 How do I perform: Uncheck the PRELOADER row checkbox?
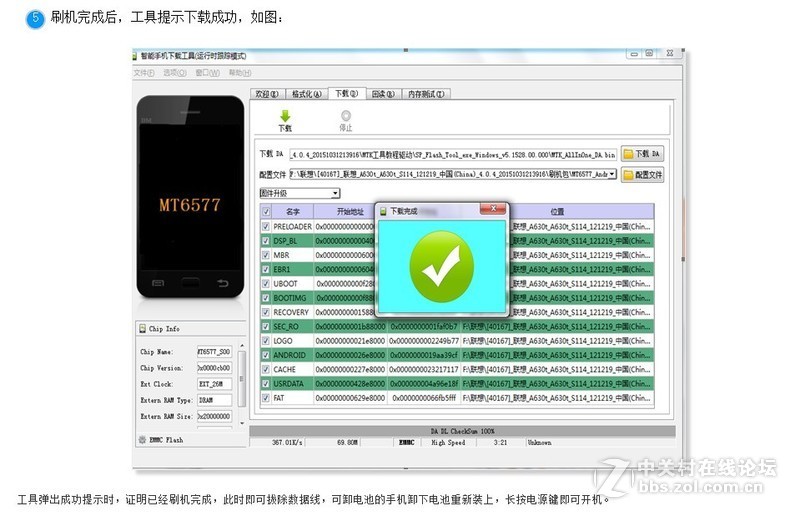[266, 226]
